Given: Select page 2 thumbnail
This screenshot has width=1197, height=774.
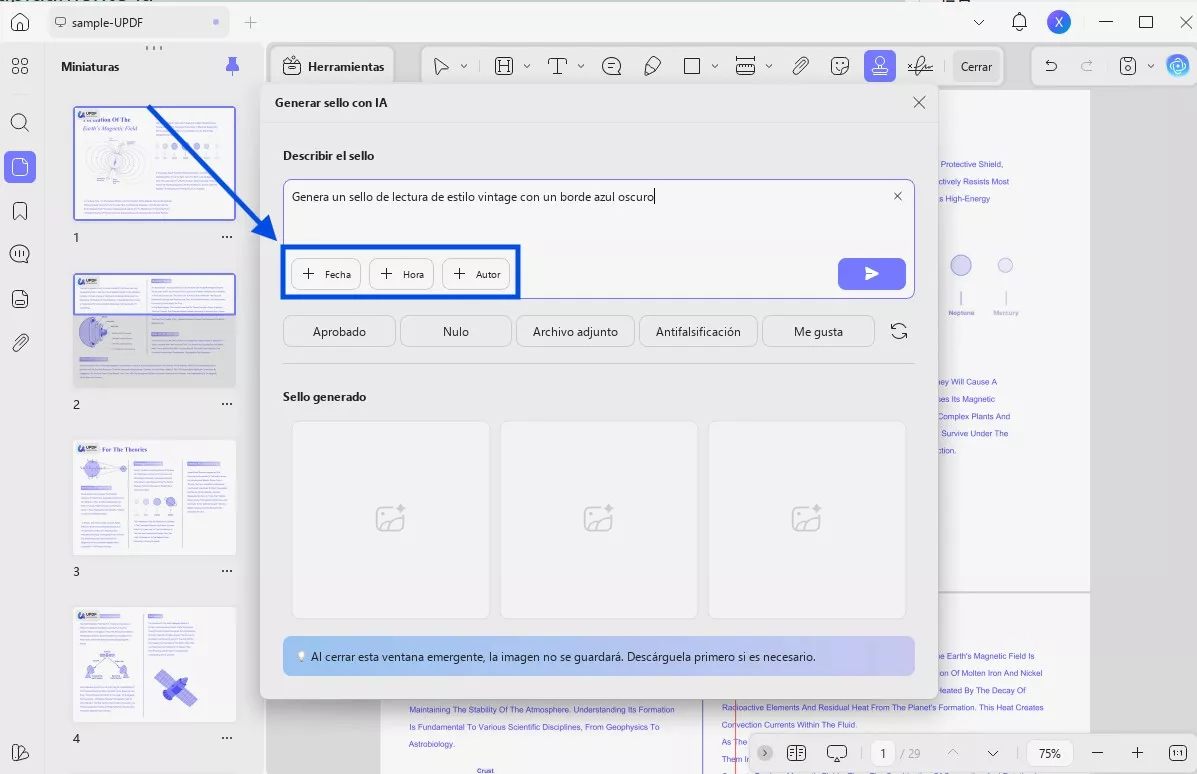Looking at the screenshot, I should pos(154,331).
